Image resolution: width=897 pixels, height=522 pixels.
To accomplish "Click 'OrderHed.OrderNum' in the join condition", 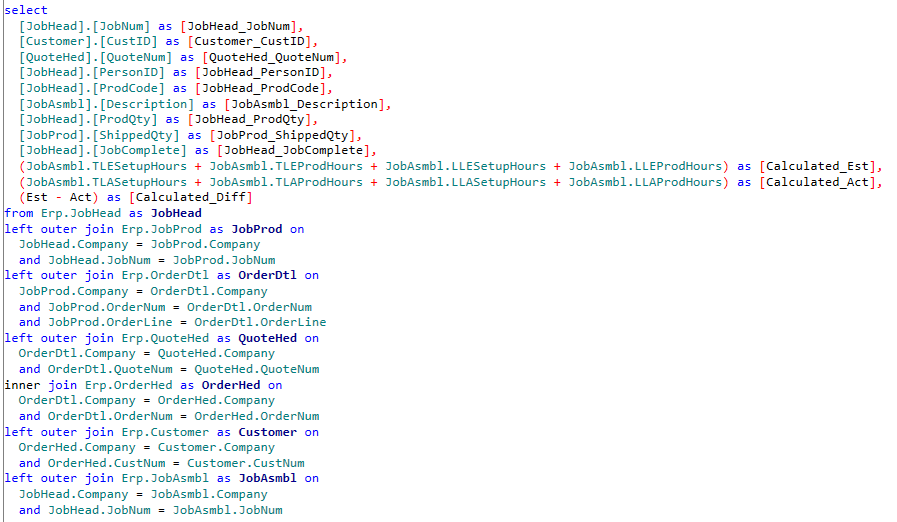I will click(x=257, y=417).
